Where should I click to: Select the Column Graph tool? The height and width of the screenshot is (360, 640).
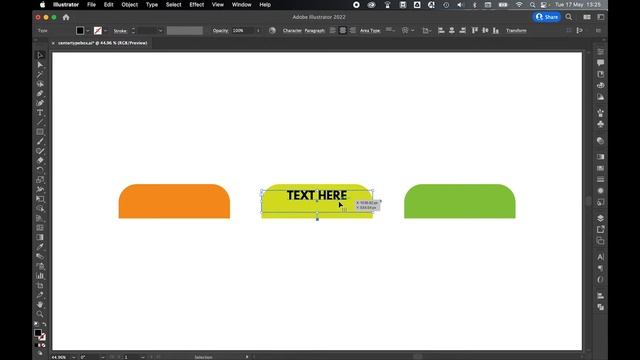pos(40,276)
